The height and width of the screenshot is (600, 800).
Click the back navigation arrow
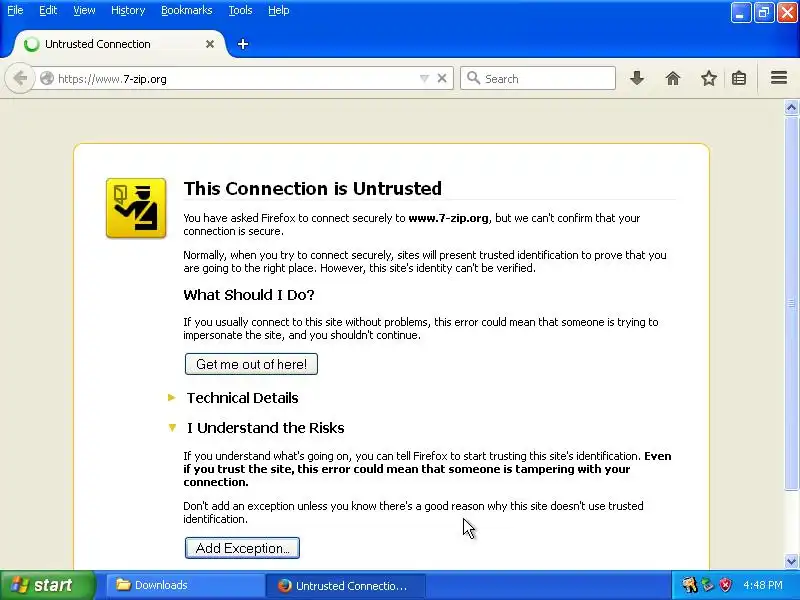pyautogui.click(x=20, y=79)
